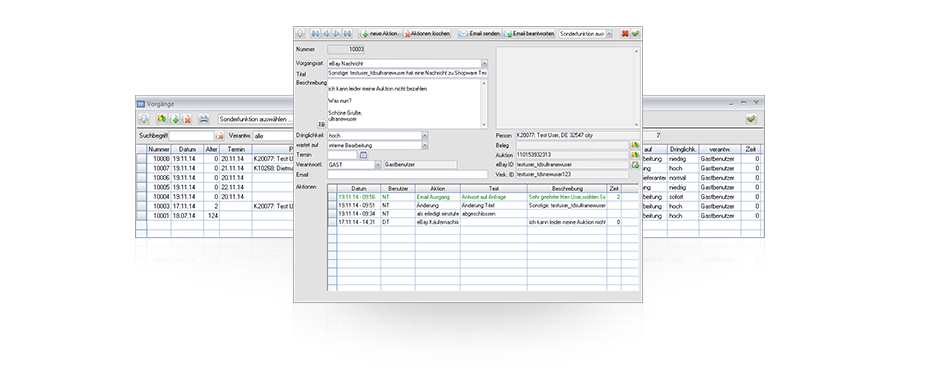Click the Beschreibung scrollbar down arrow

click(x=484, y=125)
